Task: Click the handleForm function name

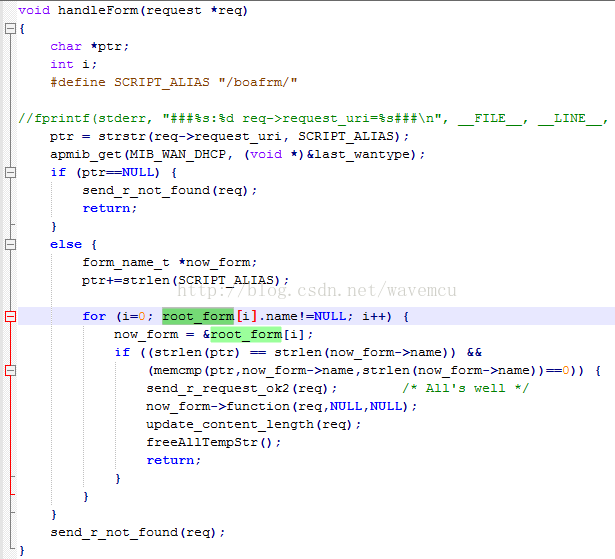Action: point(98,10)
